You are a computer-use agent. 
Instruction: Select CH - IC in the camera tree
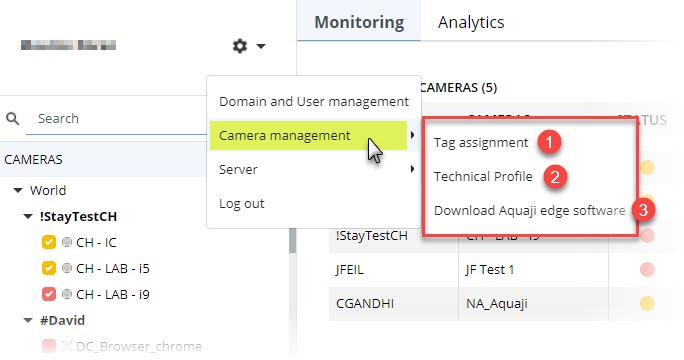coord(96,242)
